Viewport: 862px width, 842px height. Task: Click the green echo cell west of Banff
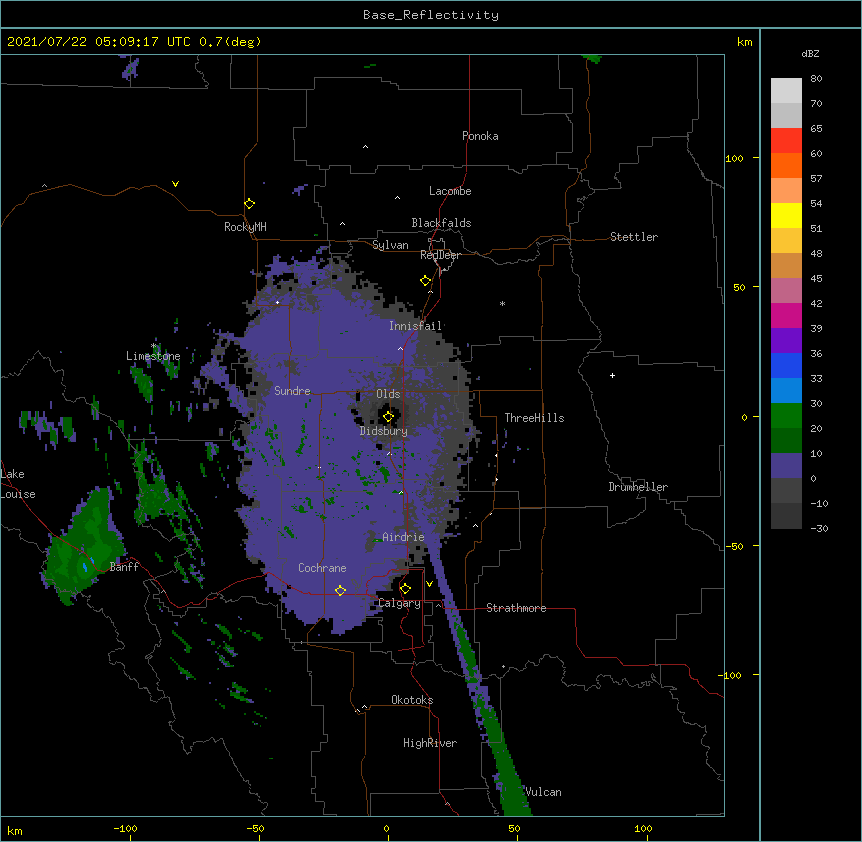82,547
